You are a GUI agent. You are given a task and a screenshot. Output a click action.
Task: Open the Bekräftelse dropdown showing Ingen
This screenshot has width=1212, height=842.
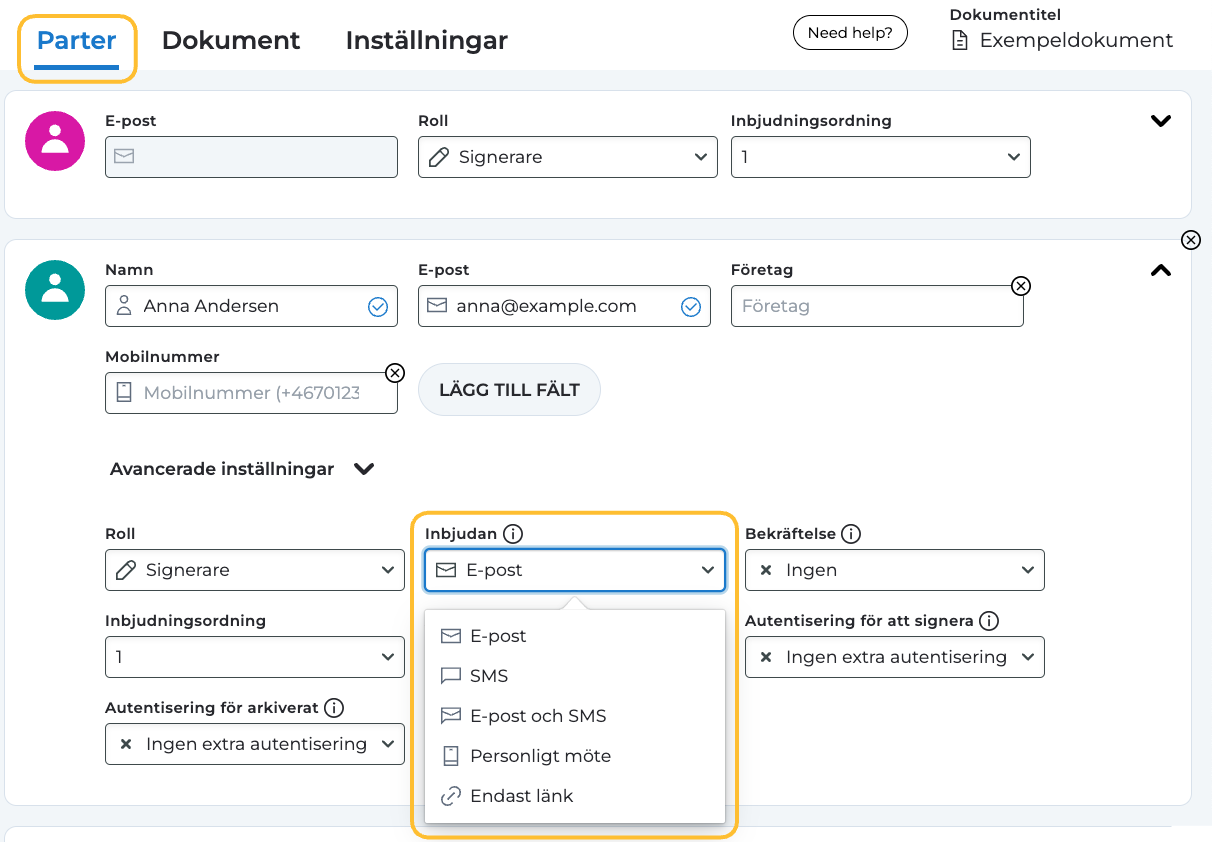tap(894, 570)
